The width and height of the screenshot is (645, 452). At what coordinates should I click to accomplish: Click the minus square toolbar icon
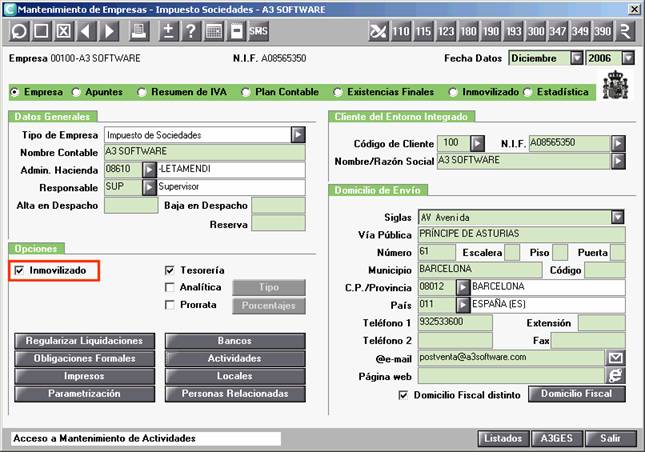click(x=236, y=31)
